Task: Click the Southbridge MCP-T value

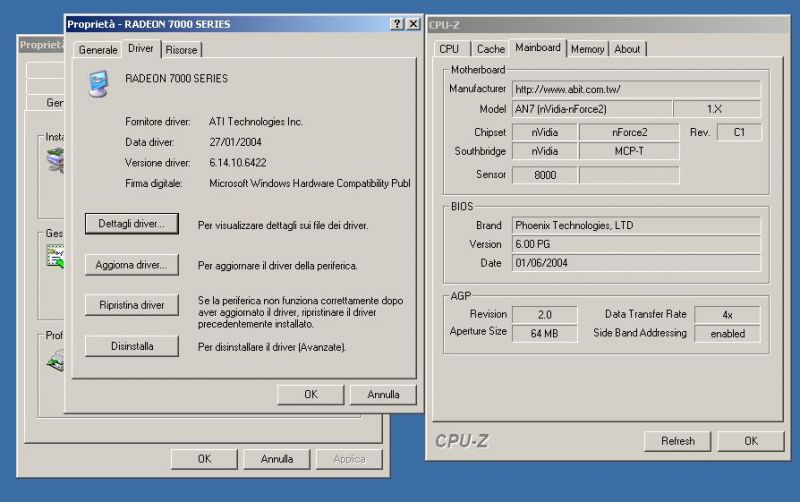Action: pos(629,151)
